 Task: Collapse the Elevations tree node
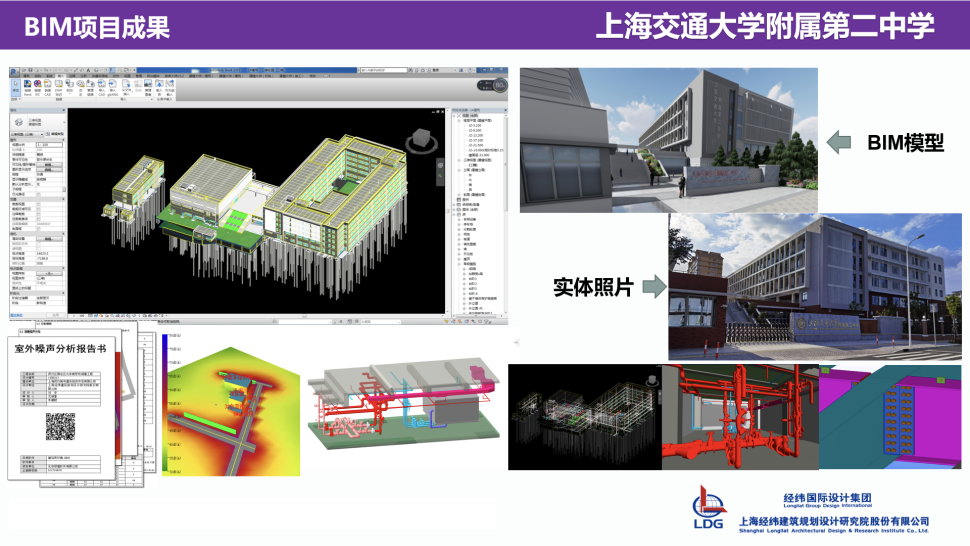pyautogui.click(x=459, y=170)
